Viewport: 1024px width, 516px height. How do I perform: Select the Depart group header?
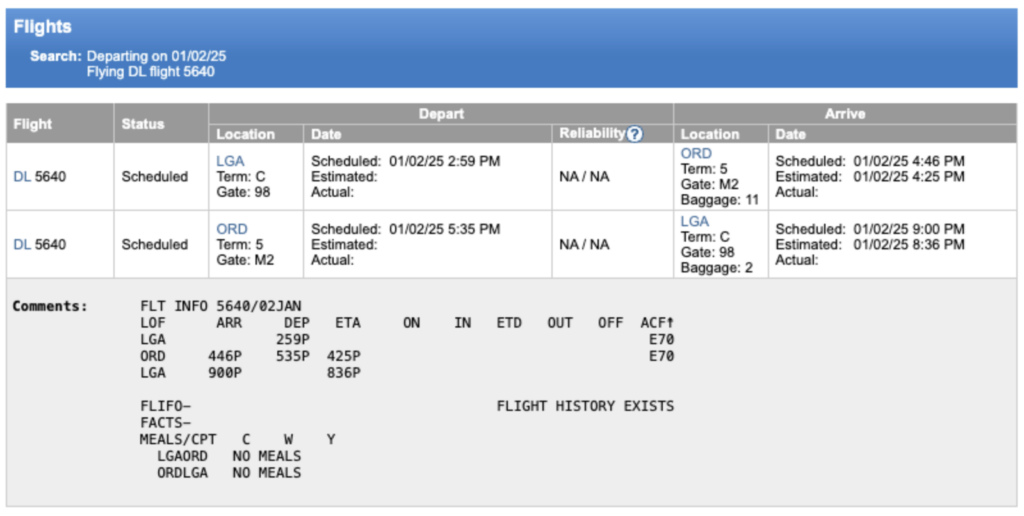(441, 114)
